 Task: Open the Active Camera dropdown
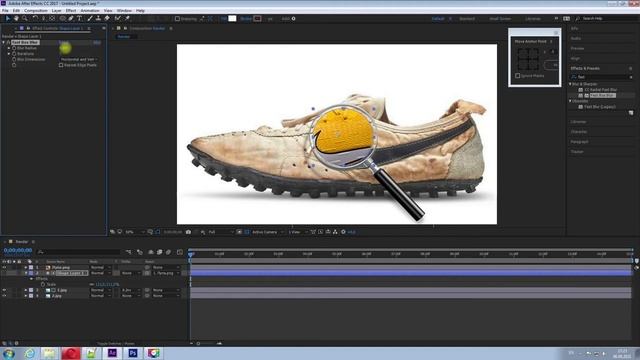tap(267, 232)
